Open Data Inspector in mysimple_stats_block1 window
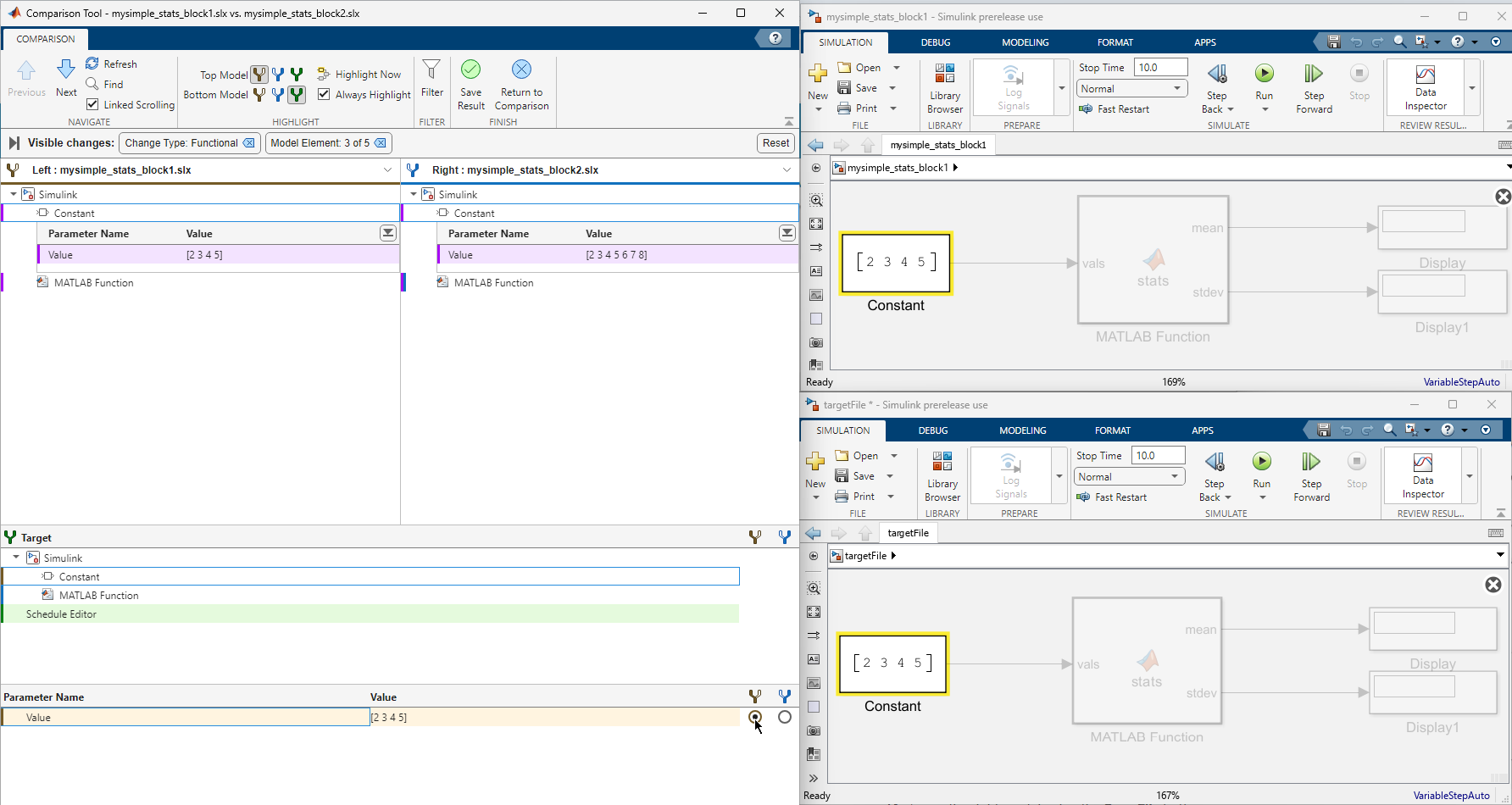 point(1426,87)
